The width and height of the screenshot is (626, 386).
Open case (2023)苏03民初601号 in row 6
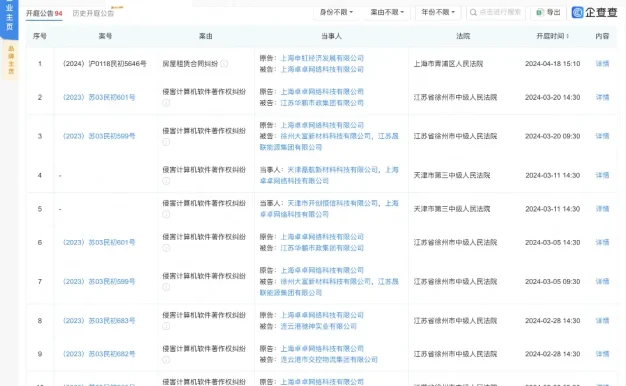click(99, 242)
